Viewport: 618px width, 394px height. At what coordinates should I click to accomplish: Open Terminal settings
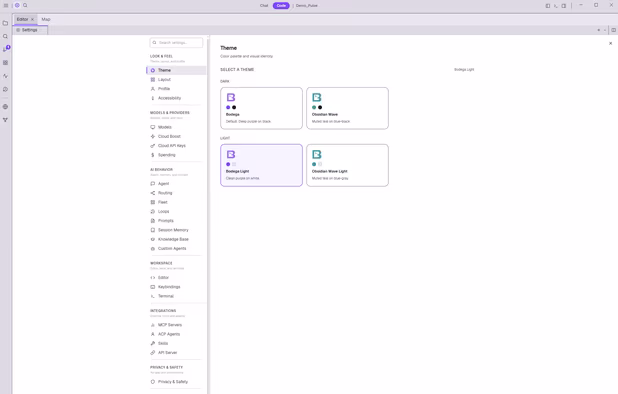point(176,296)
